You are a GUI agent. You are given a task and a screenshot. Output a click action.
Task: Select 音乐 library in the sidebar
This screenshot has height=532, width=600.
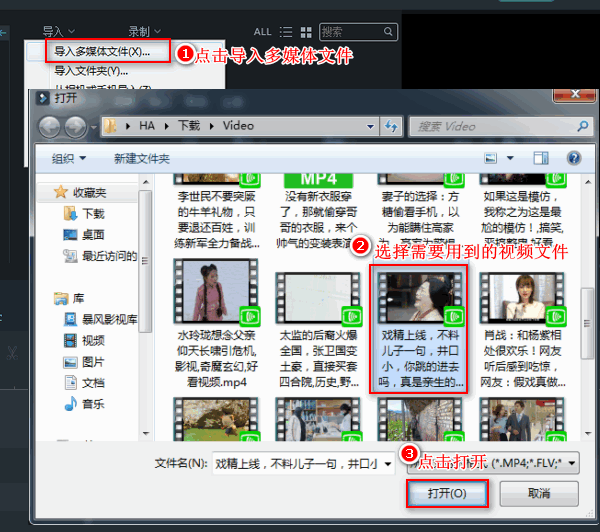93,404
